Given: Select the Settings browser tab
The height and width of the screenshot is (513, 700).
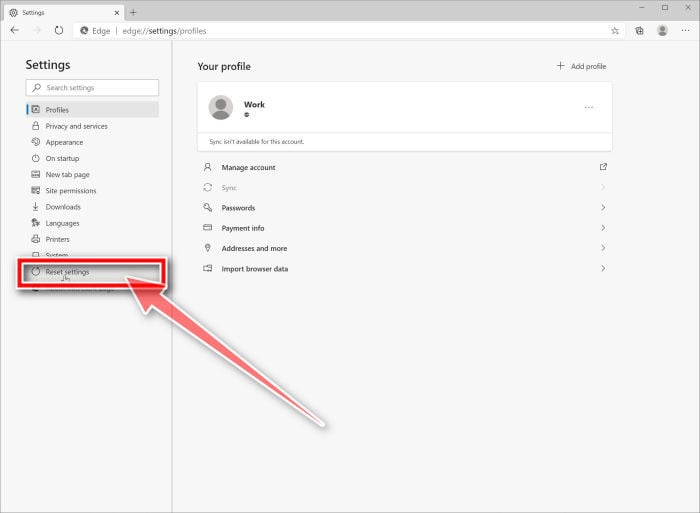Looking at the screenshot, I should tap(63, 13).
